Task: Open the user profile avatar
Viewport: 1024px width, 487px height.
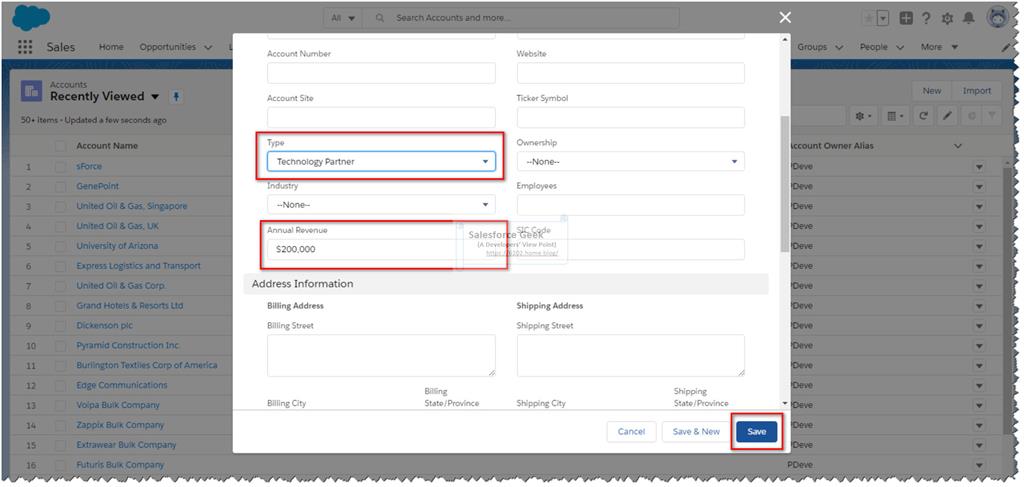Action: coord(998,18)
